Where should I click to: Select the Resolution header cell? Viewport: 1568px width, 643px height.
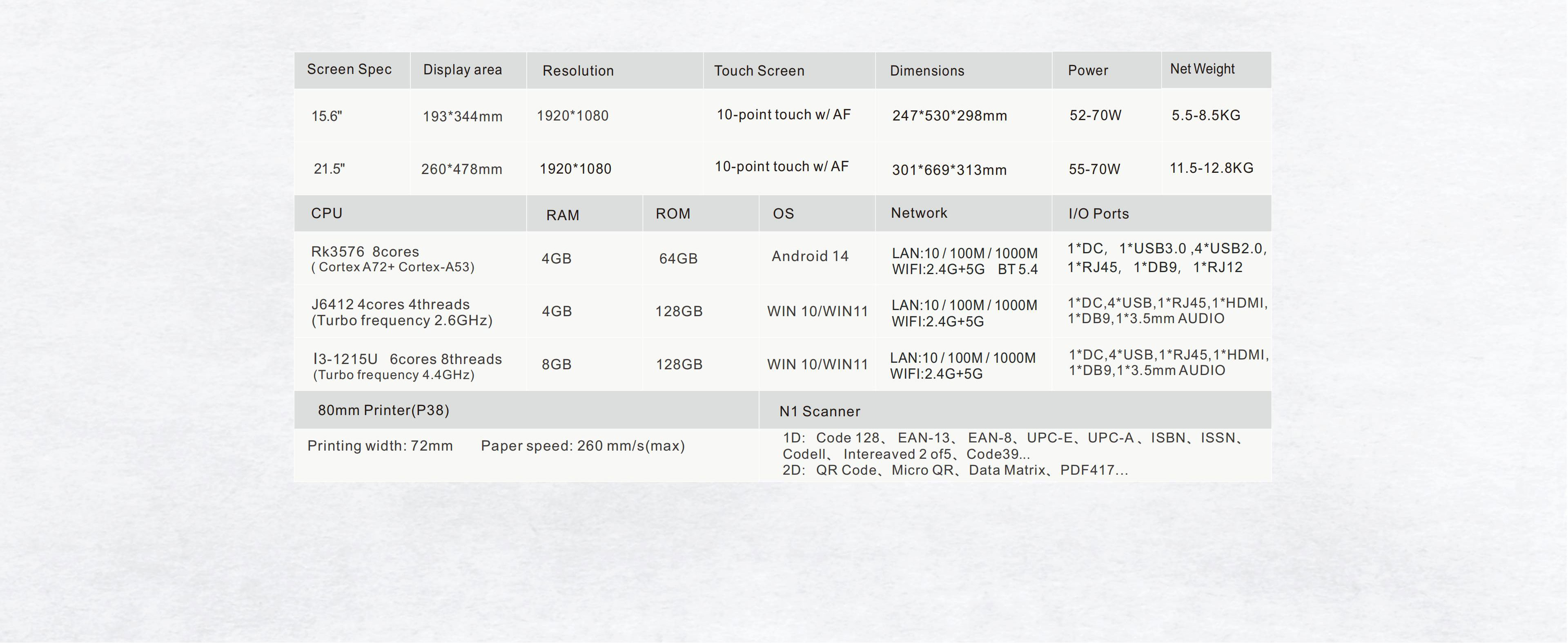(x=578, y=71)
